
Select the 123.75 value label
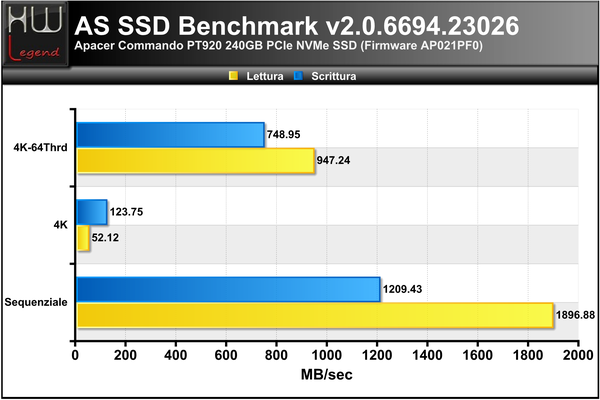[126, 212]
